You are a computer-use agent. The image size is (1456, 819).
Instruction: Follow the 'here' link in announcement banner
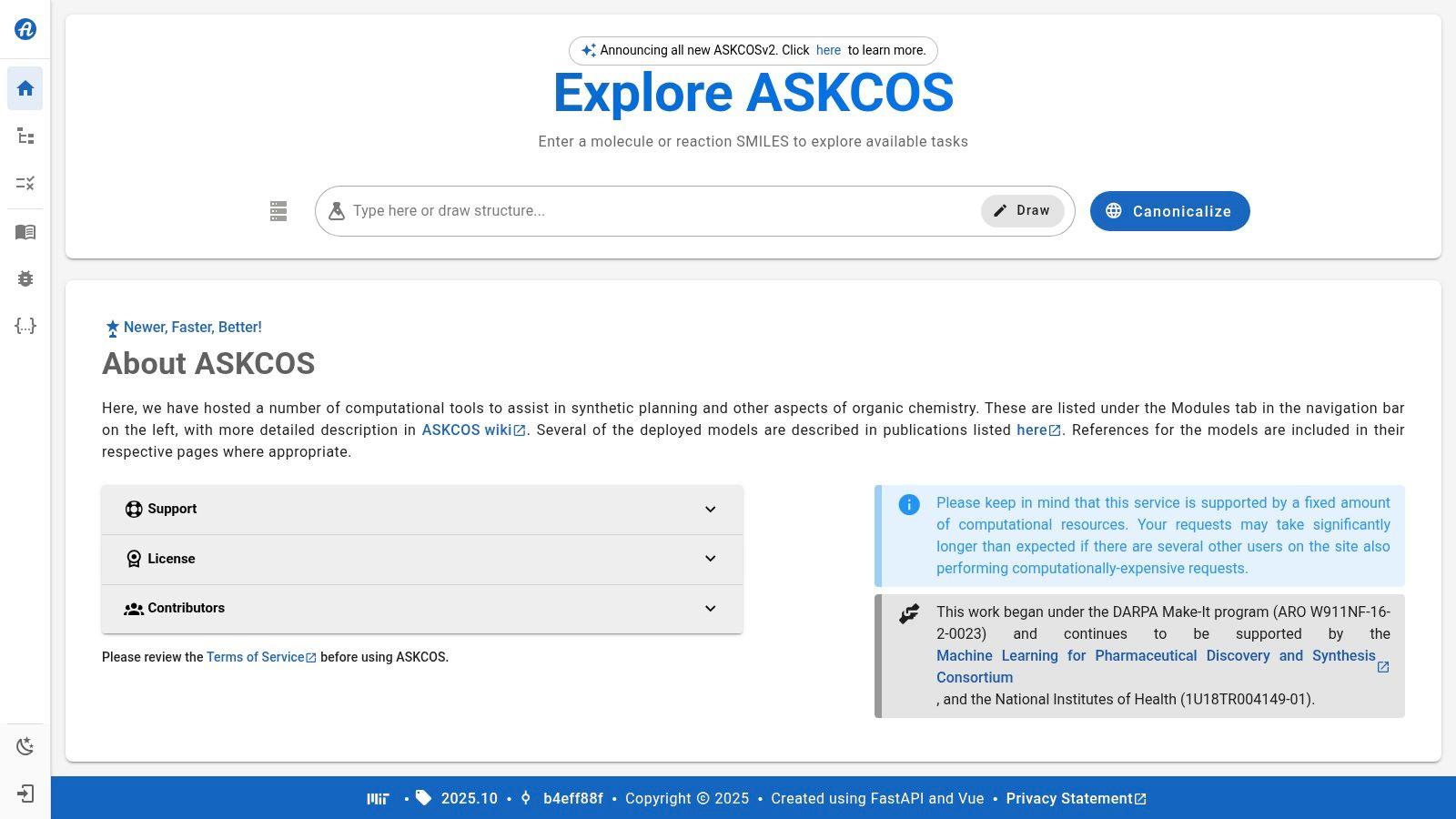tap(828, 51)
